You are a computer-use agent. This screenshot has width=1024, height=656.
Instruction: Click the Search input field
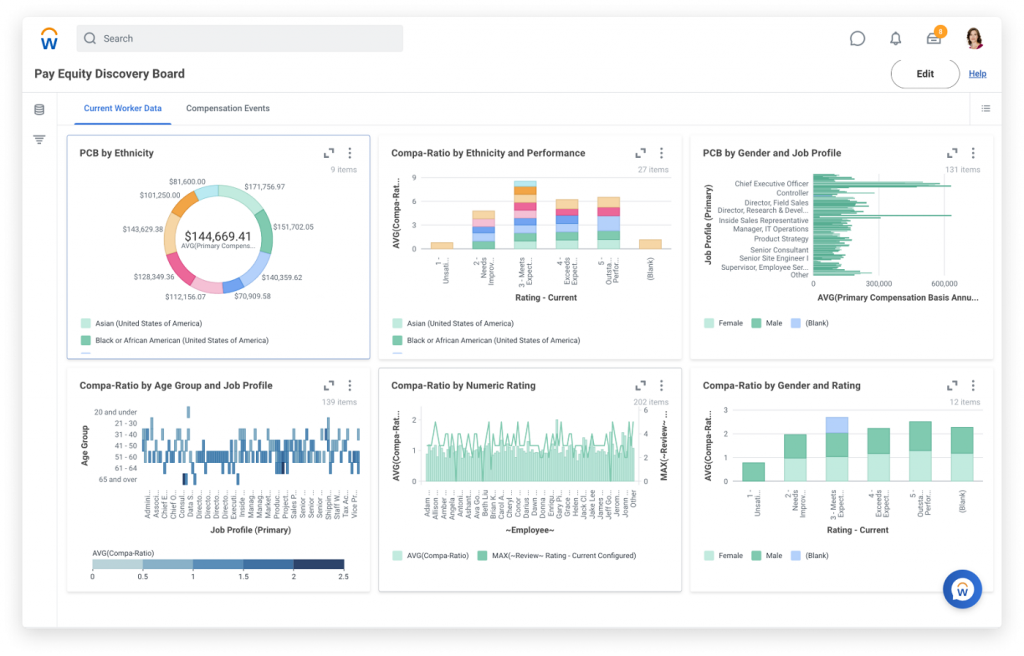point(240,39)
